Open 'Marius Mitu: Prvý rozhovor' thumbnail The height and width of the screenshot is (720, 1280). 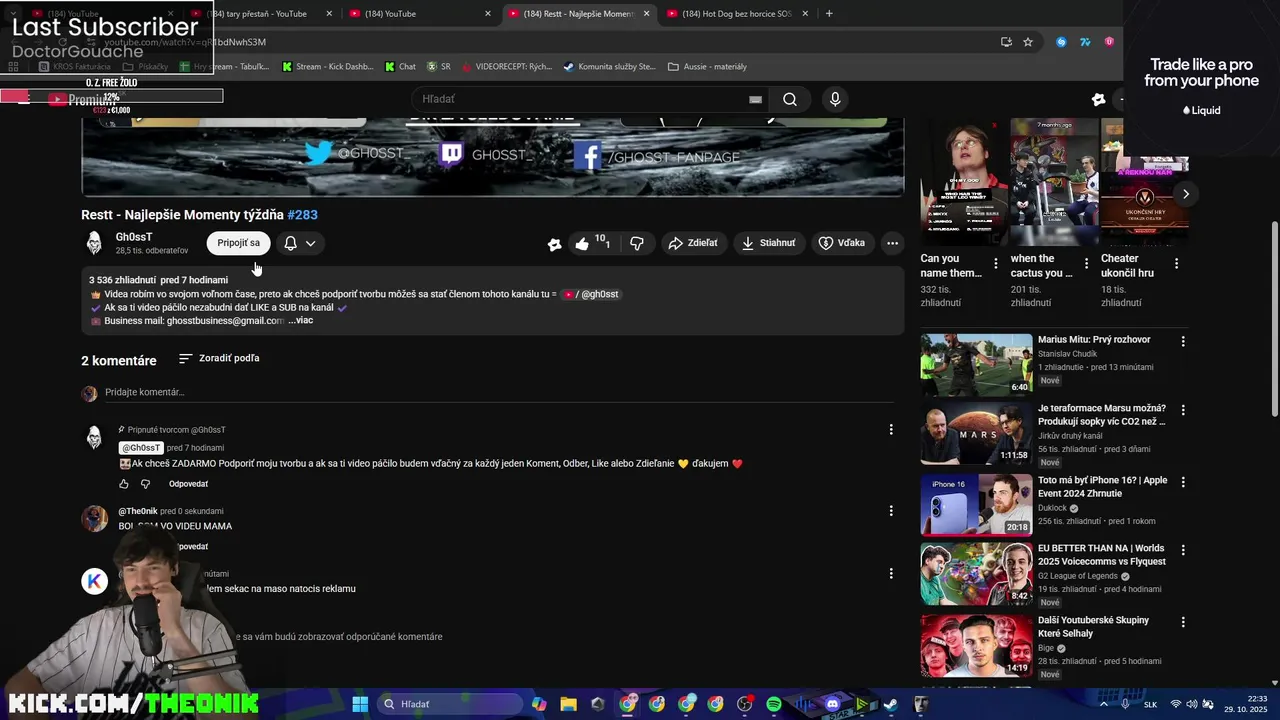pyautogui.click(x=976, y=365)
